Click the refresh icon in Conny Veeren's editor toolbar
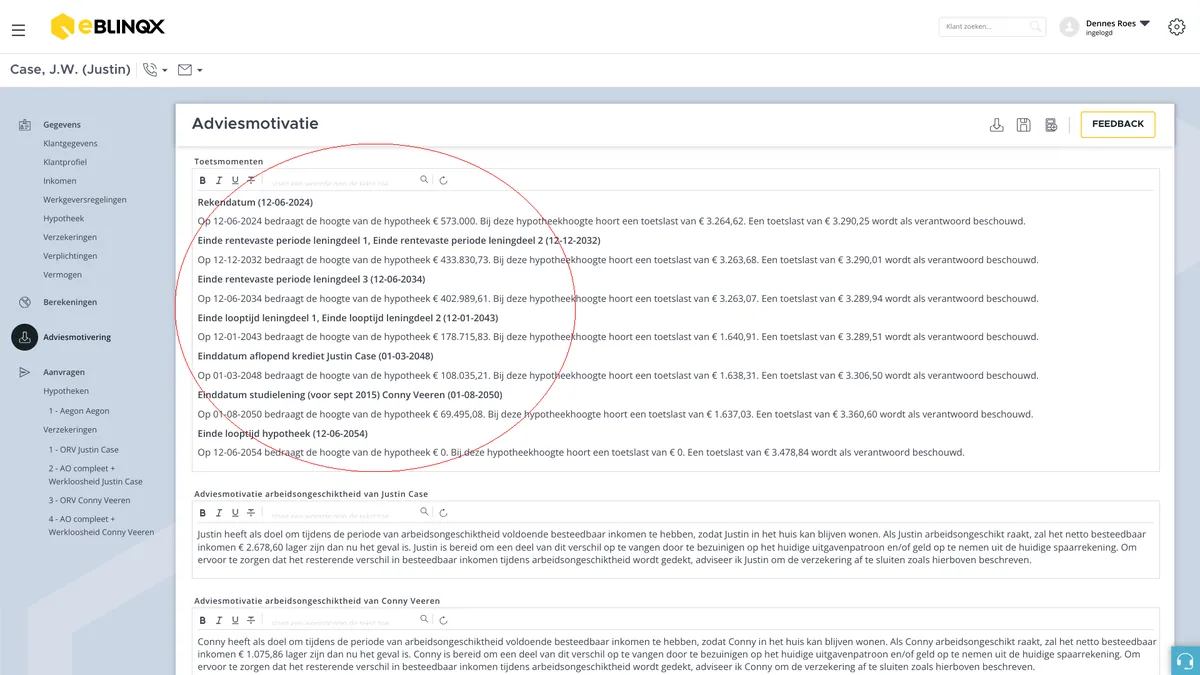Viewport: 1200px width, 675px height. [443, 620]
